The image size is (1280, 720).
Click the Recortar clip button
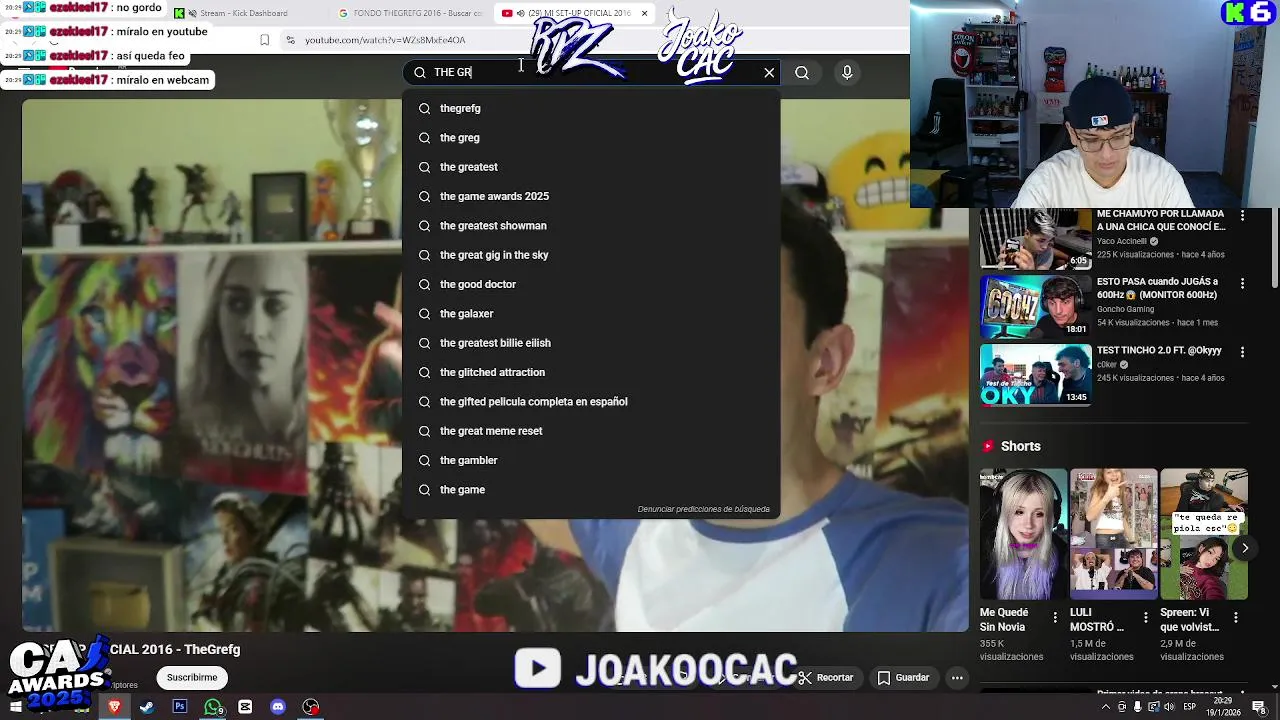coord(826,677)
